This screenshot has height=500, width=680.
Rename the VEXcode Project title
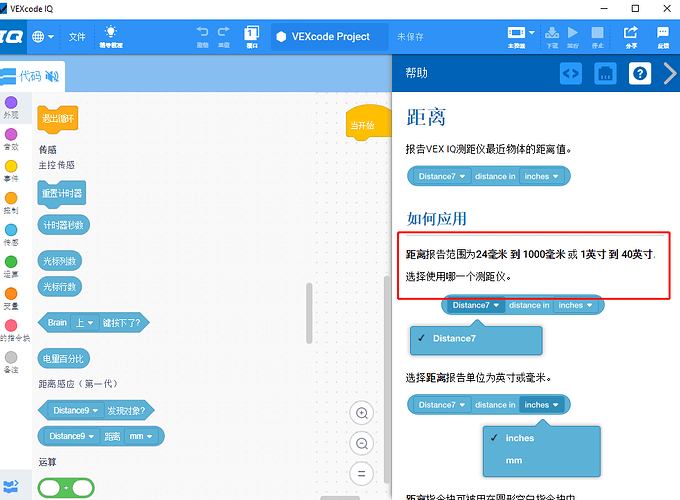click(x=330, y=37)
